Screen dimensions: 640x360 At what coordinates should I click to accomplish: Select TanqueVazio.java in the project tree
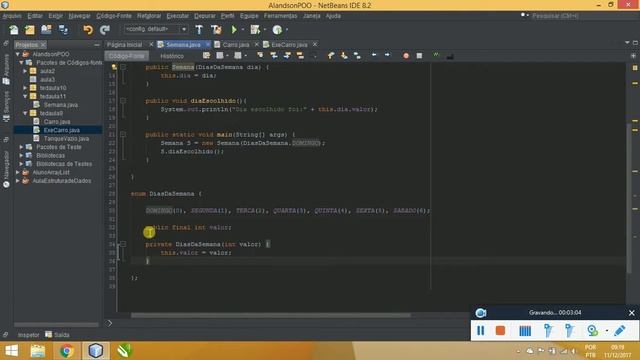point(66,139)
